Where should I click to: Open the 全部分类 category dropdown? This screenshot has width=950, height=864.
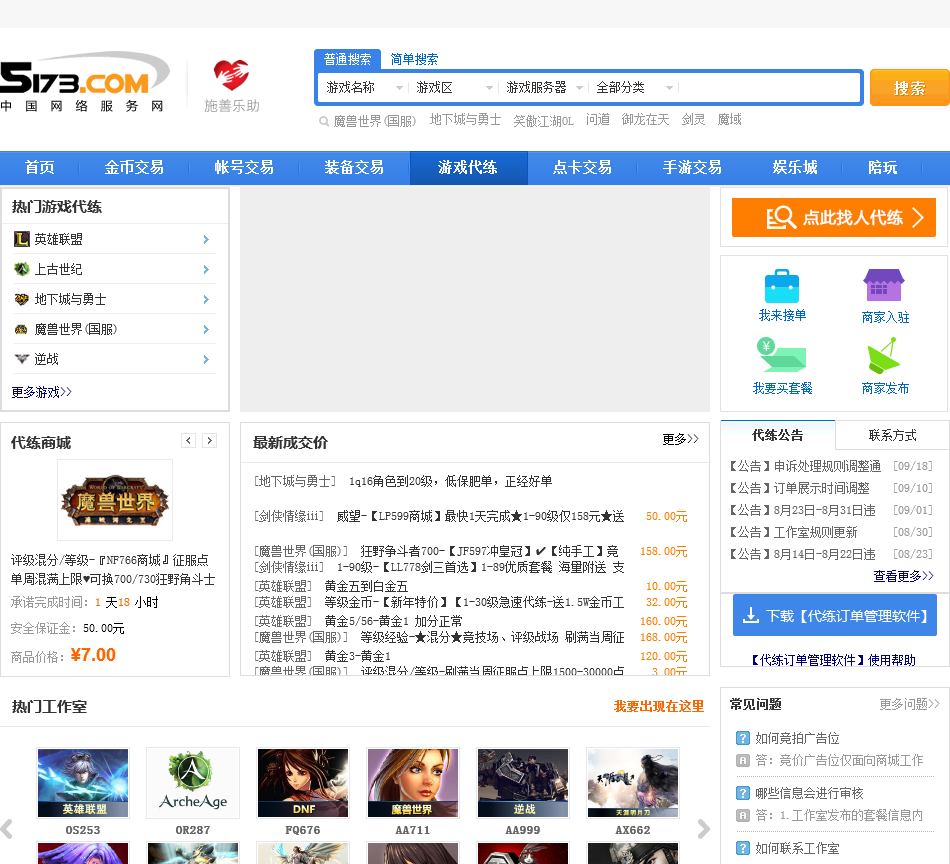(x=634, y=88)
